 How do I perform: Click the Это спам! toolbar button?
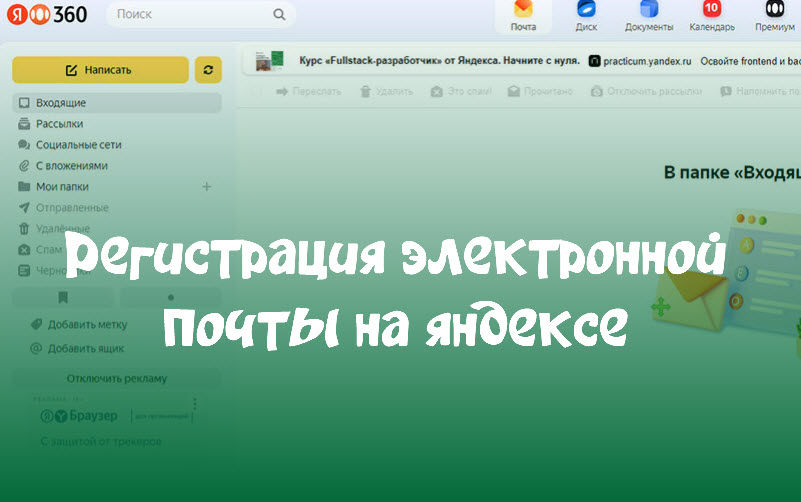click(461, 91)
